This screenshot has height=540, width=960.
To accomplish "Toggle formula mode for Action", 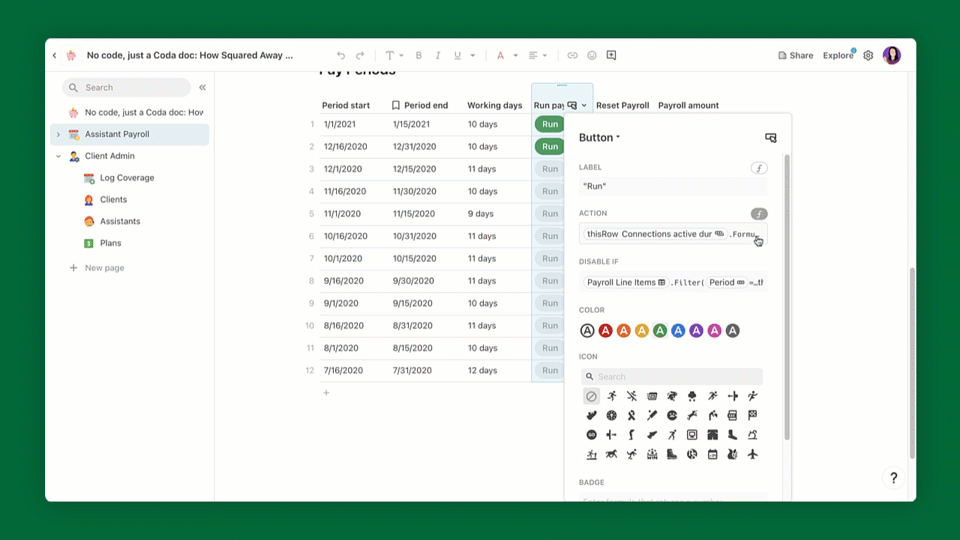I will tap(759, 214).
